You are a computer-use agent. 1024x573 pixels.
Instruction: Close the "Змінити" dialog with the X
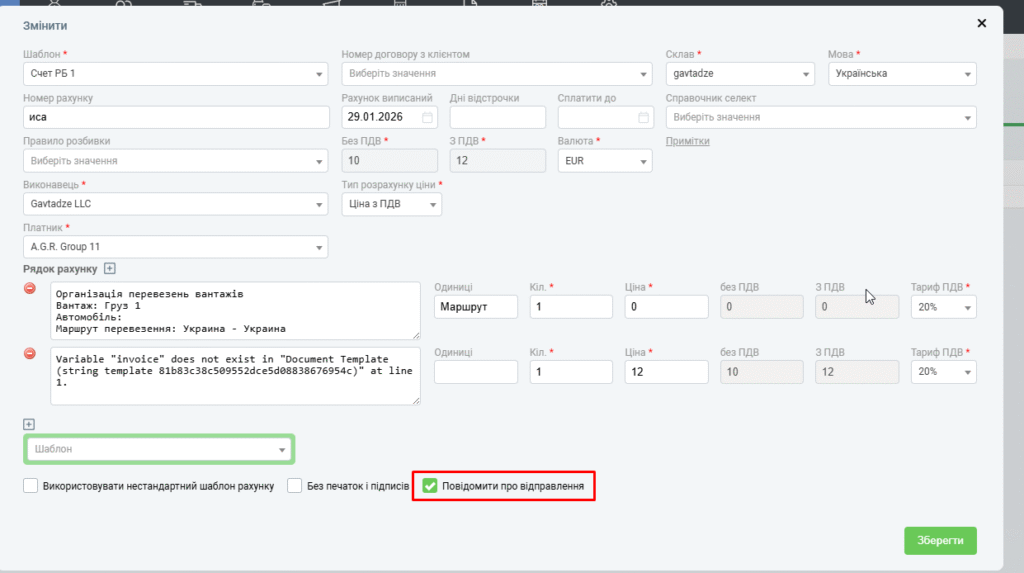982,22
